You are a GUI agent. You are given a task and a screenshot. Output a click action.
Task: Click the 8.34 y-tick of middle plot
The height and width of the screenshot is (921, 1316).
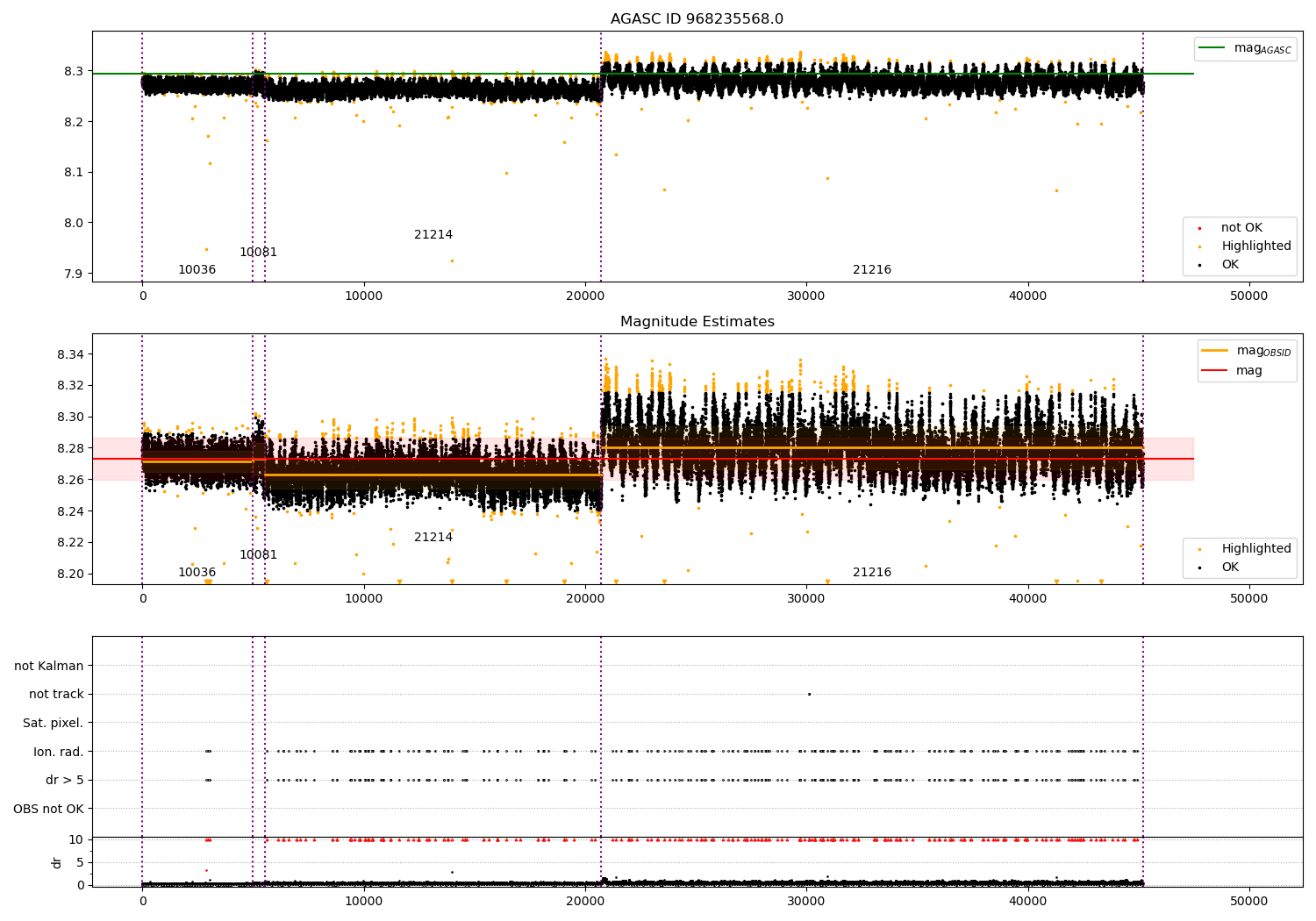(70, 354)
